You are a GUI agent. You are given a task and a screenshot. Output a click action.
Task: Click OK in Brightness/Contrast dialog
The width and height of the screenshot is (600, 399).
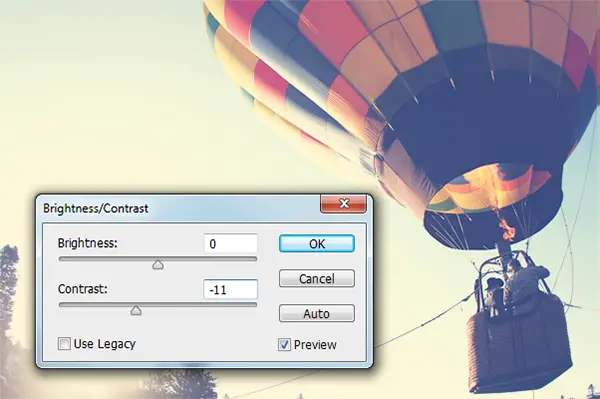317,244
